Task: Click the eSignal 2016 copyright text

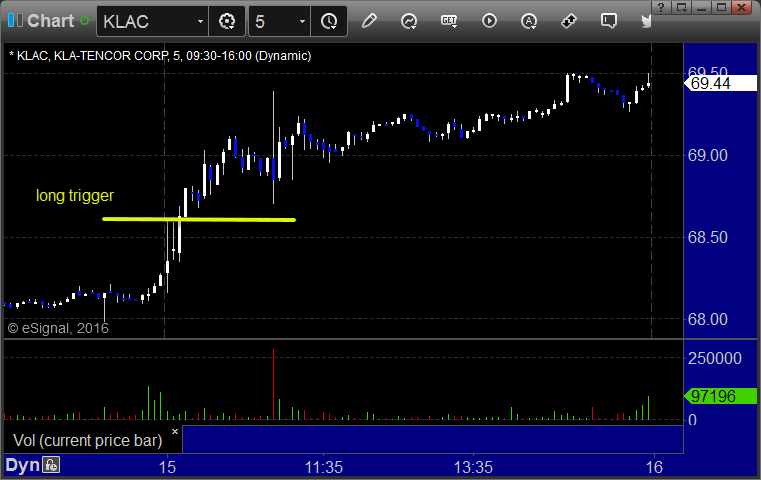Action: (x=58, y=329)
